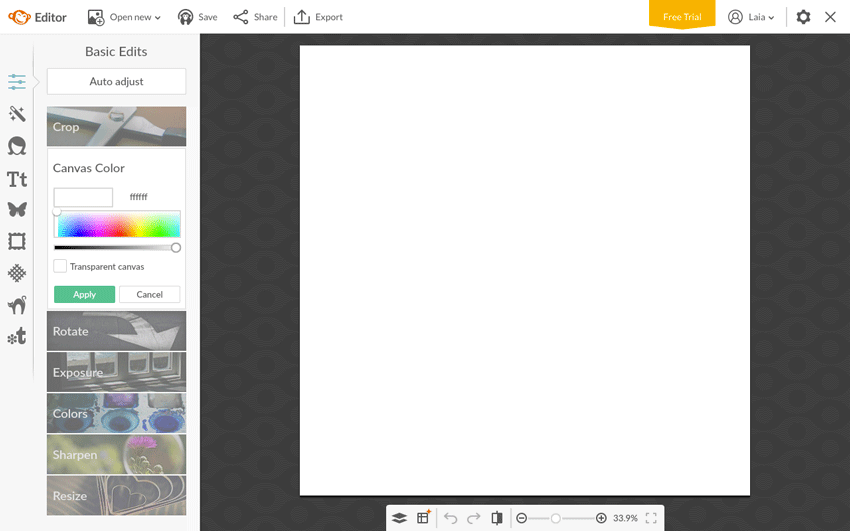Image resolution: width=850 pixels, height=531 pixels.
Task: Open the Effects face silhouette tab
Action: (x=17, y=146)
